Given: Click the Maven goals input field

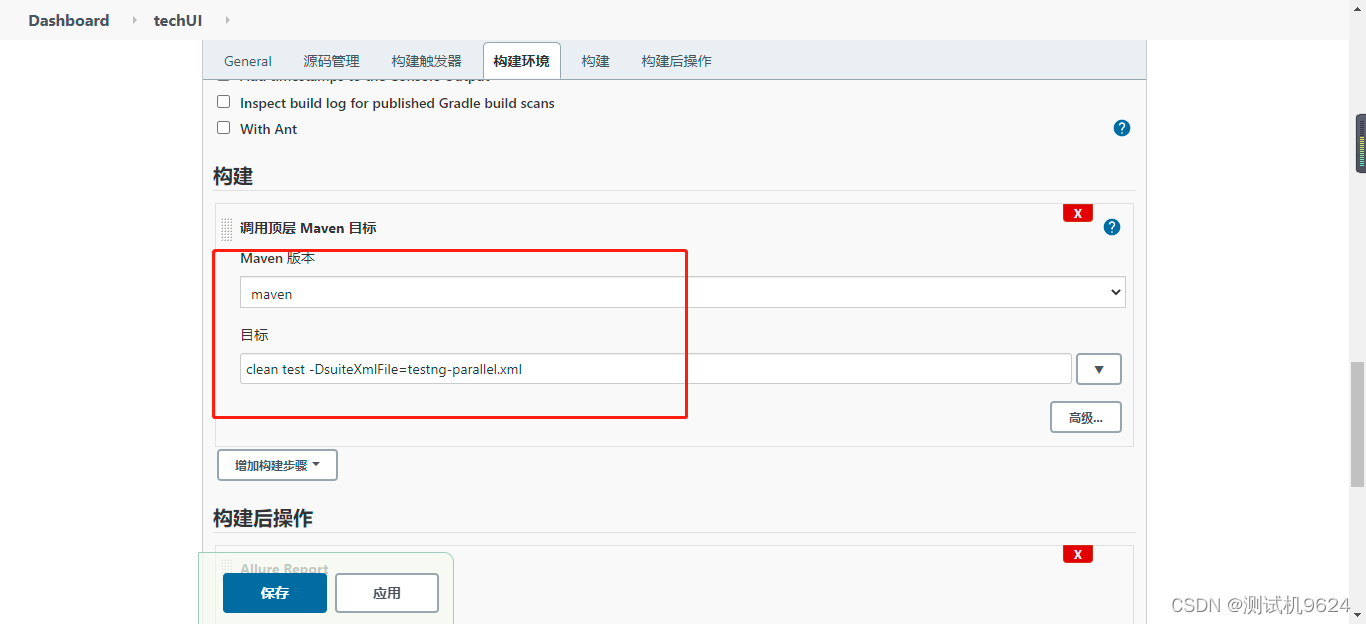Looking at the screenshot, I should 656,369.
